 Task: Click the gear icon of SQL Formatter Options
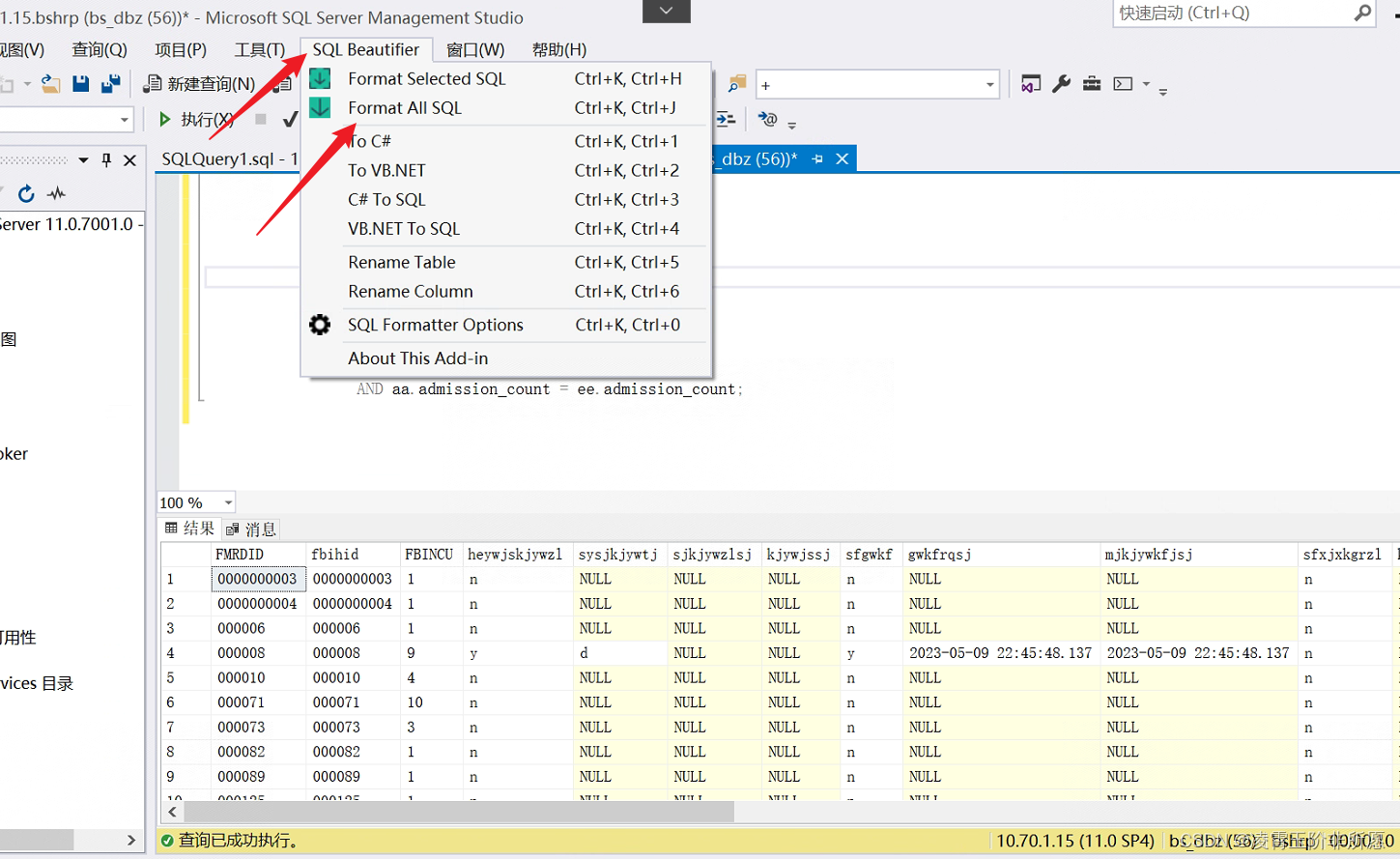[x=320, y=325]
